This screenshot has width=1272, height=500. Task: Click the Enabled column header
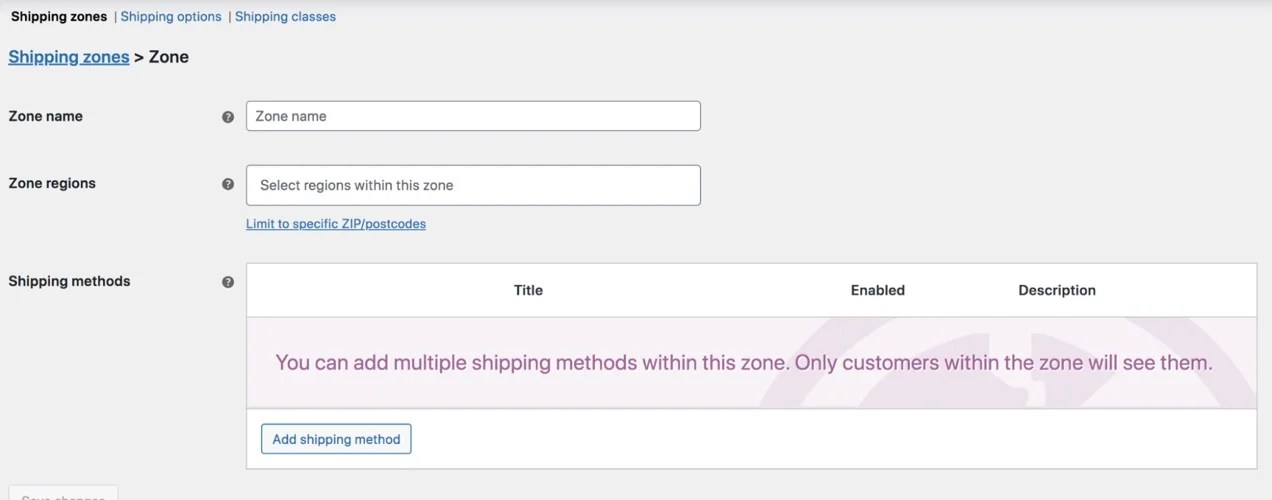877,290
